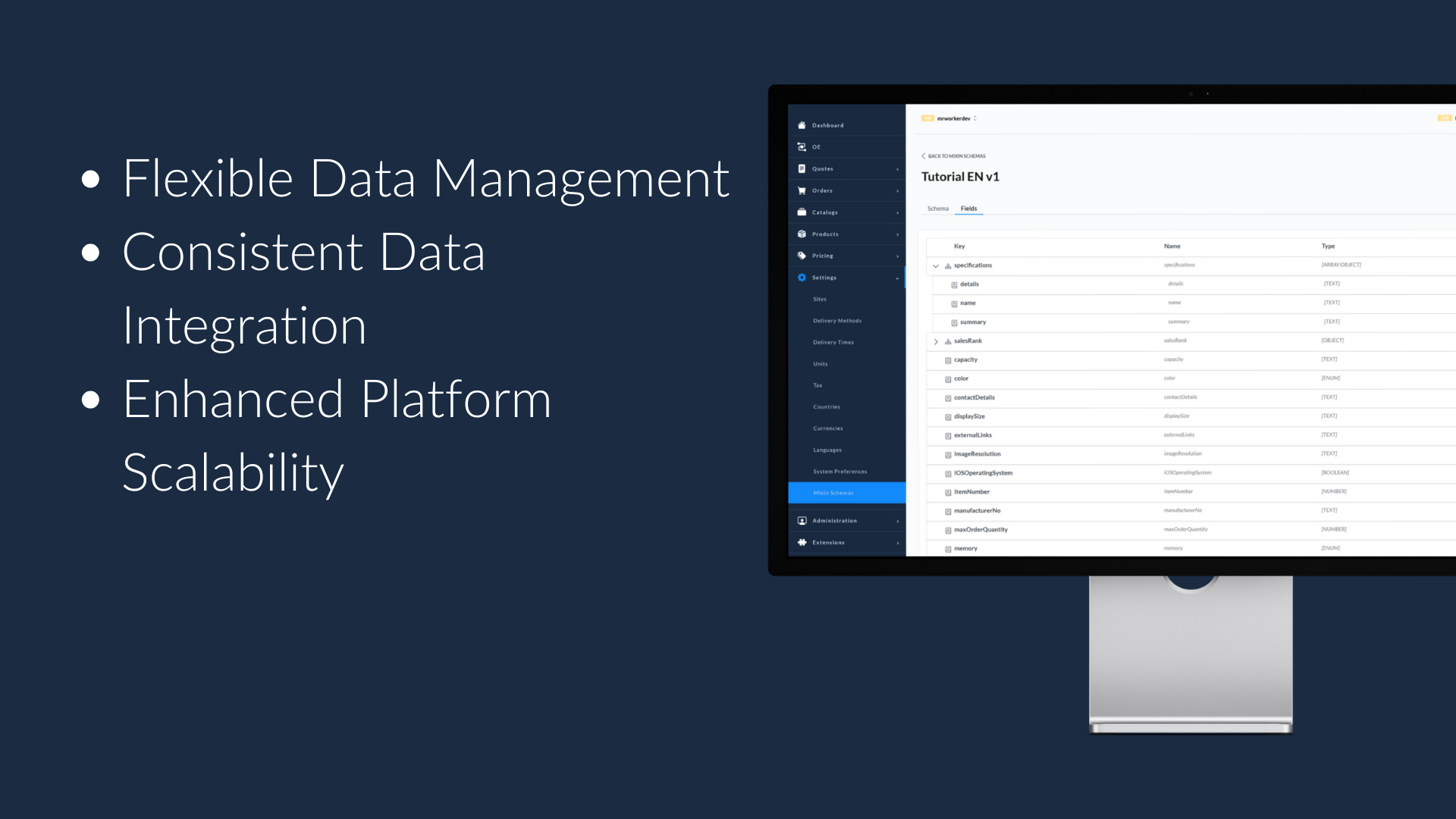1456x819 pixels.
Task: Open the Currencies settings item
Action: (x=828, y=428)
